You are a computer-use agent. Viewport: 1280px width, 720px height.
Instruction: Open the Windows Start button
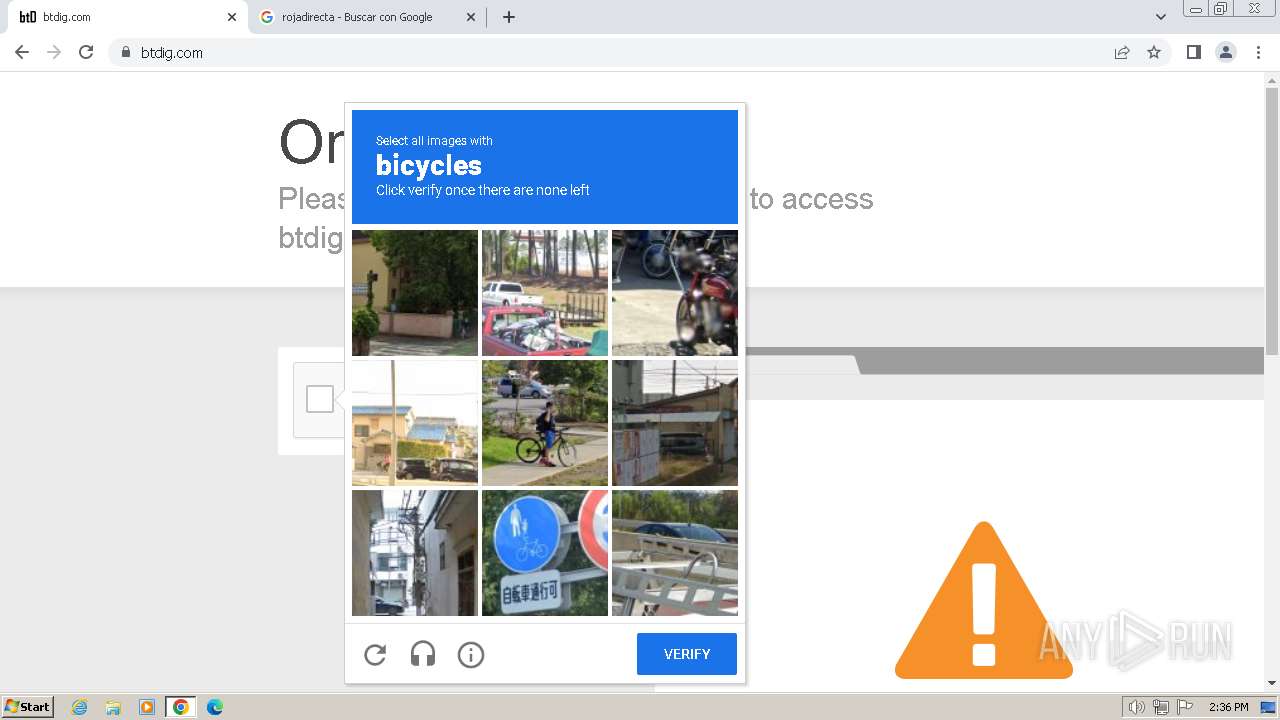[x=28, y=707]
